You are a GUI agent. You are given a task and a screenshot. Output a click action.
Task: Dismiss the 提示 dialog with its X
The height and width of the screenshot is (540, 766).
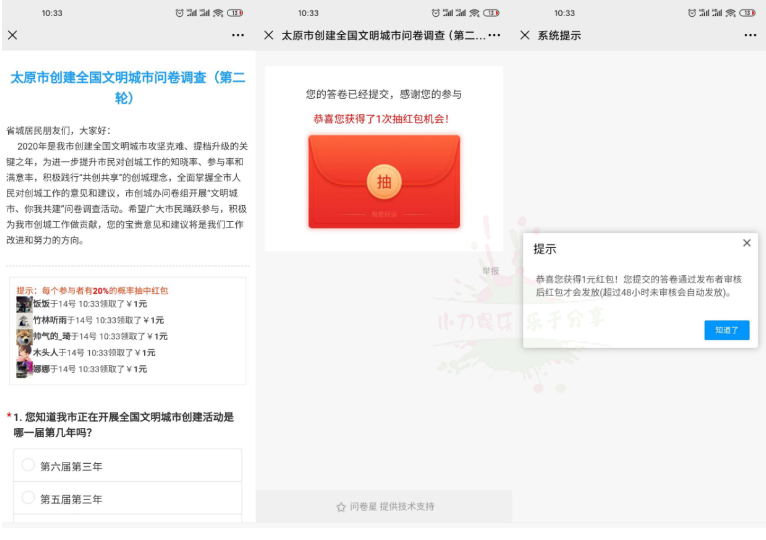(746, 243)
